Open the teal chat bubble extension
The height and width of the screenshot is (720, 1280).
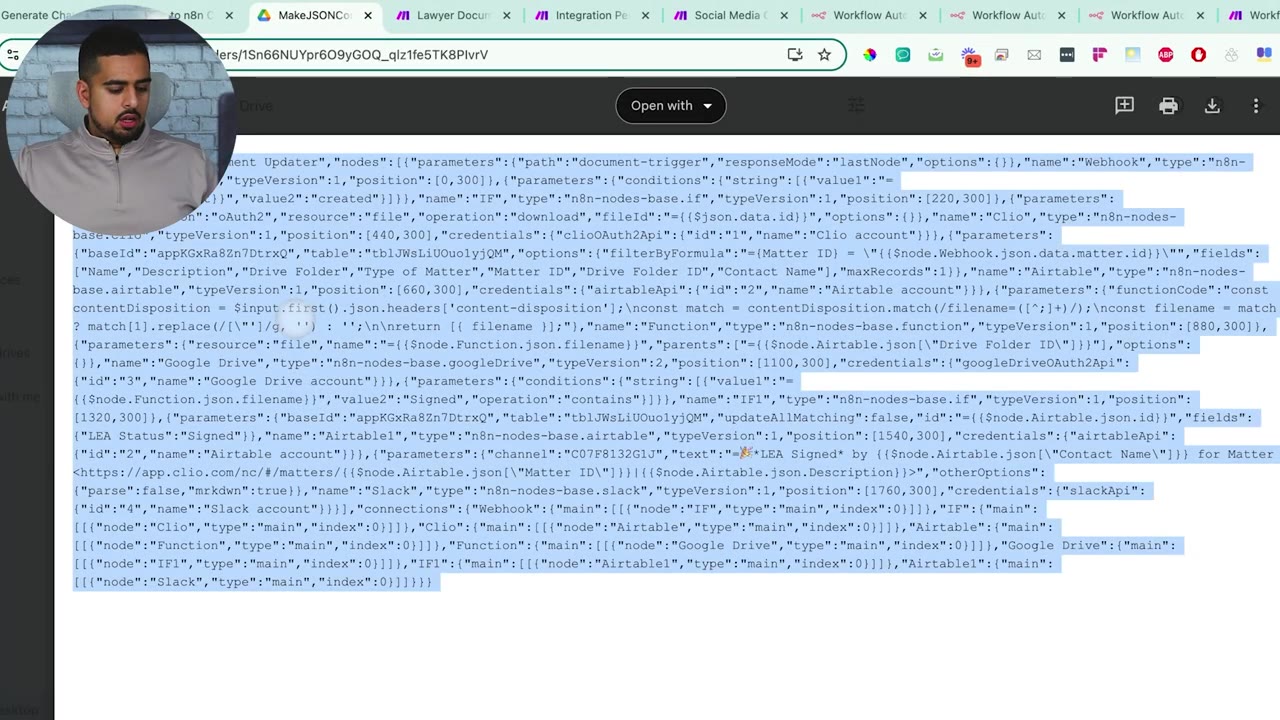click(x=903, y=55)
